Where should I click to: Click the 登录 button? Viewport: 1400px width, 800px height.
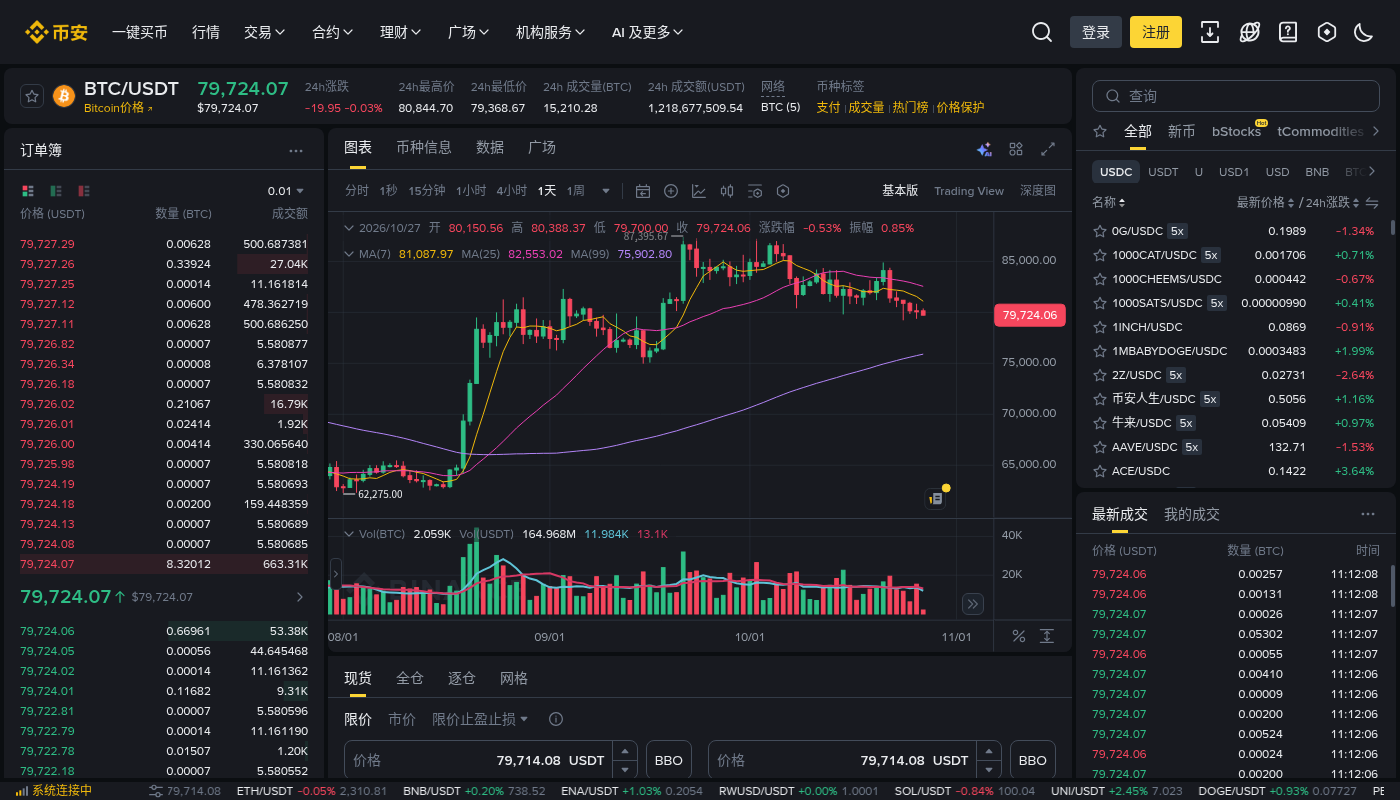coord(1096,32)
